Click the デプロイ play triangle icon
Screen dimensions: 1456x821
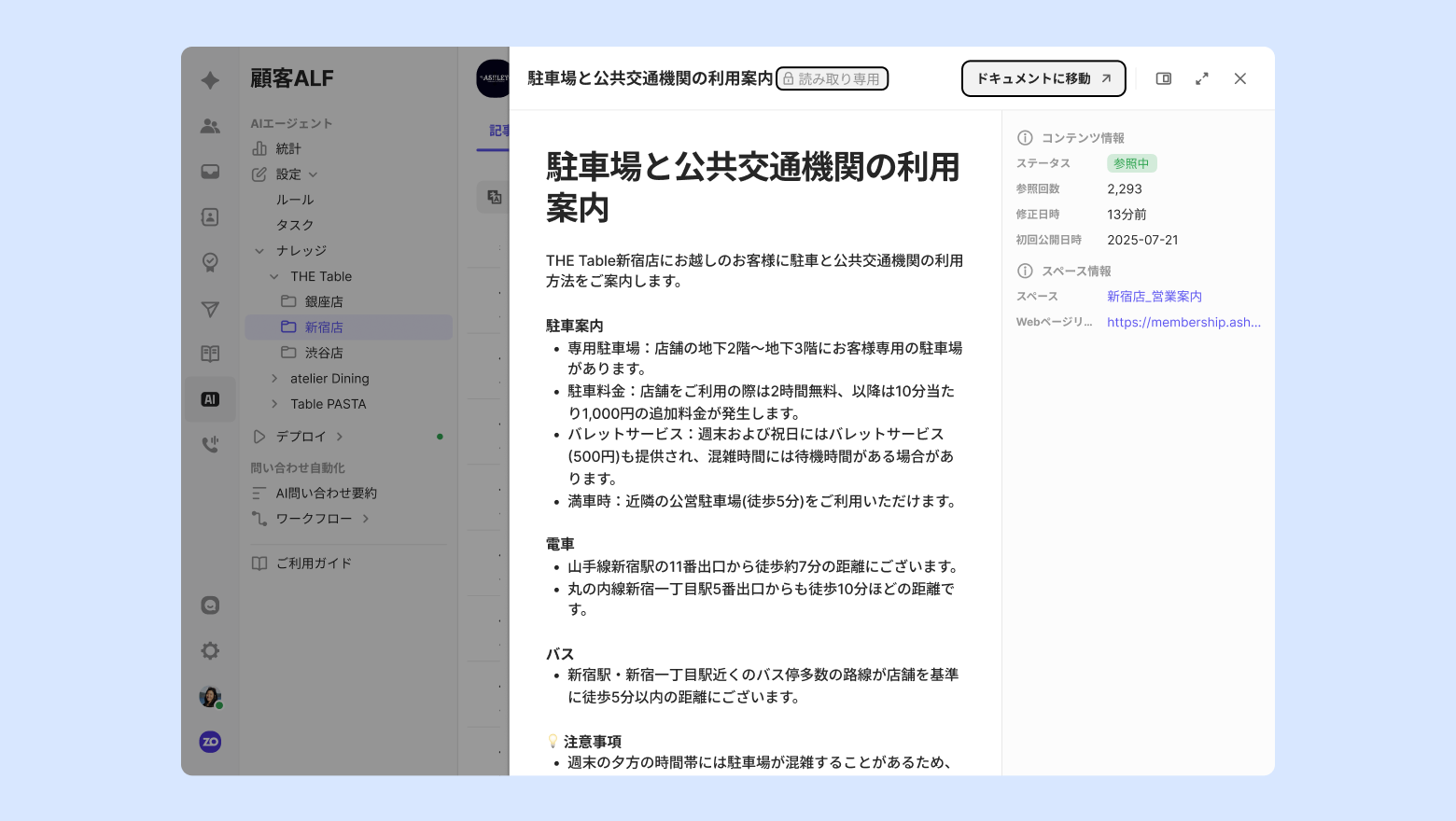click(x=259, y=437)
